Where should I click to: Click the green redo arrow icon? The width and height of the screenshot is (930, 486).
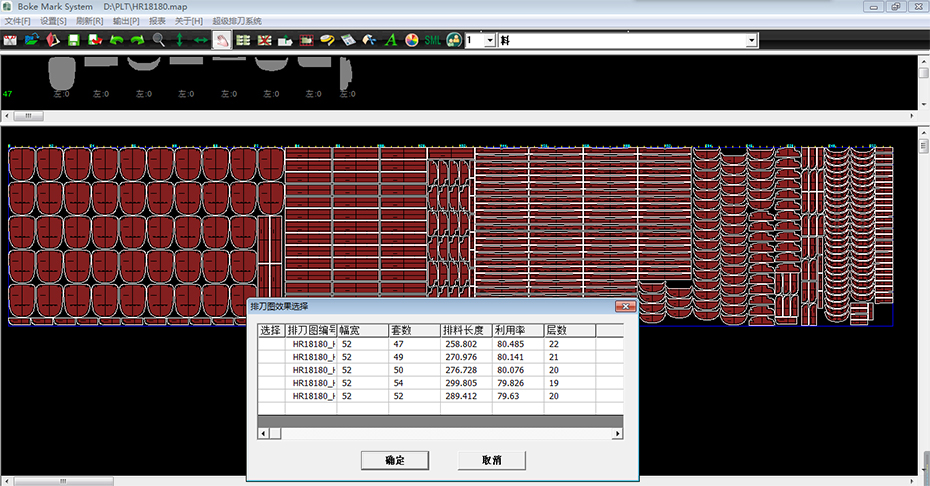point(137,40)
